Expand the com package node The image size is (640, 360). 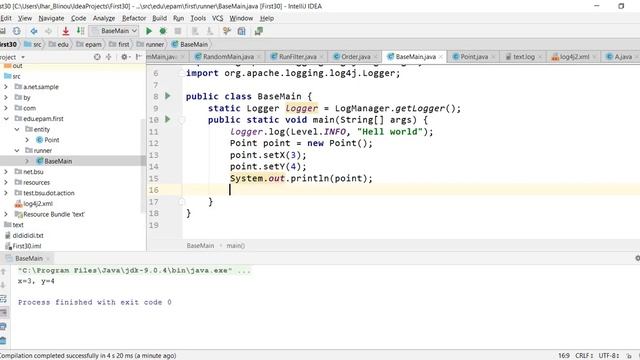[6, 108]
